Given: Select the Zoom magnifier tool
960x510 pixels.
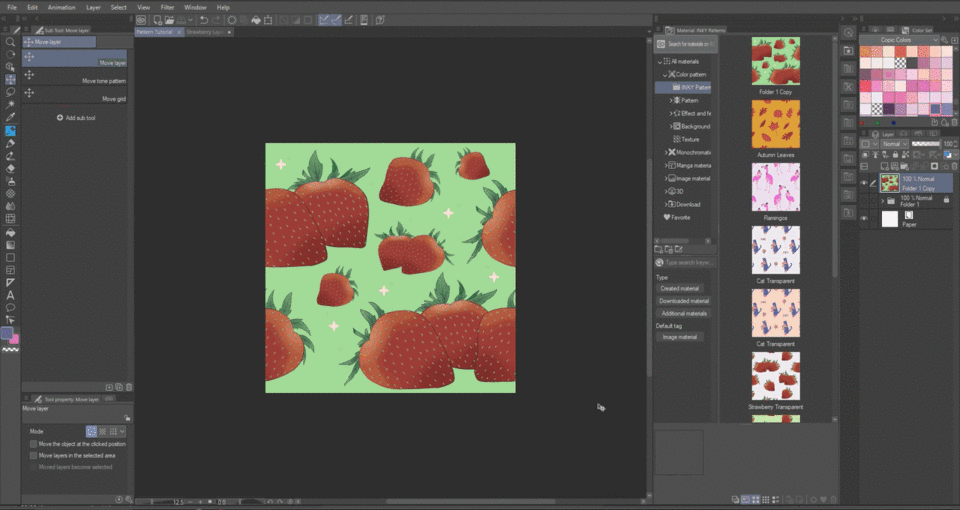Looking at the screenshot, I should [10, 42].
